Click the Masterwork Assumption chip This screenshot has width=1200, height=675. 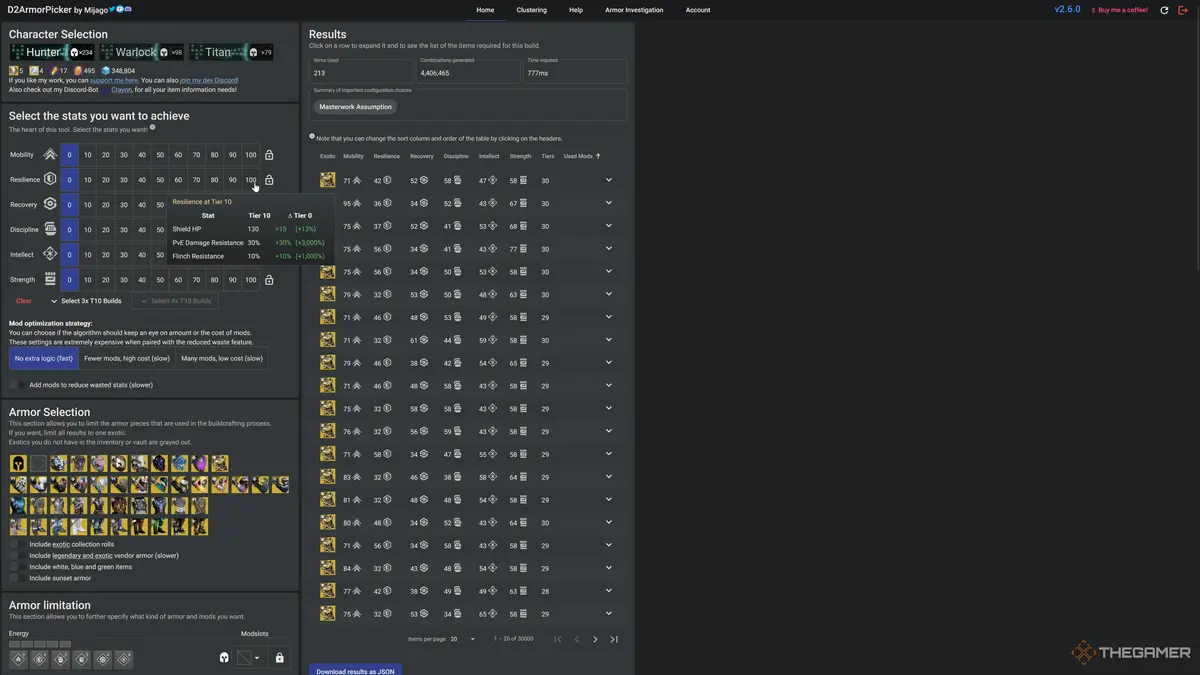click(355, 107)
